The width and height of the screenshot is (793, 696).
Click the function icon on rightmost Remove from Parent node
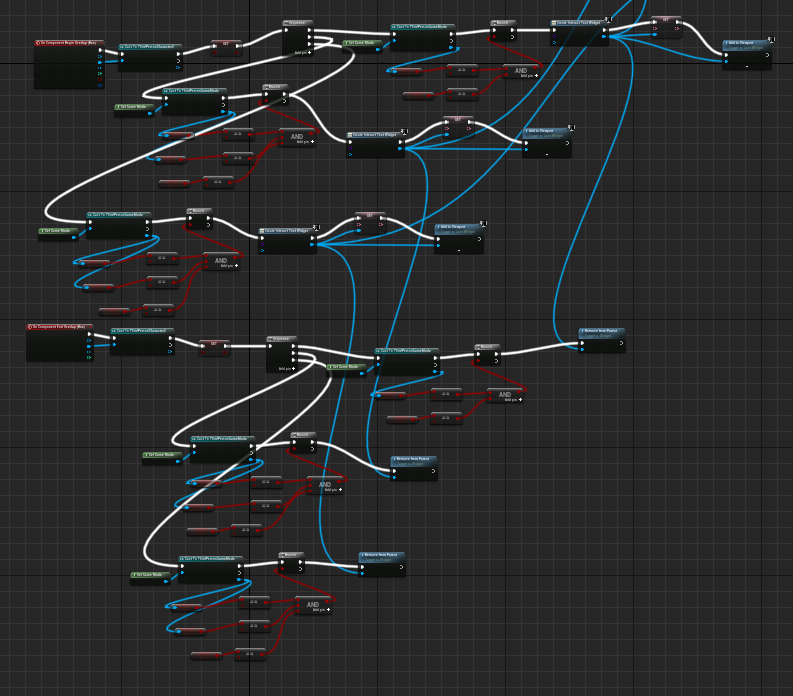coord(584,331)
